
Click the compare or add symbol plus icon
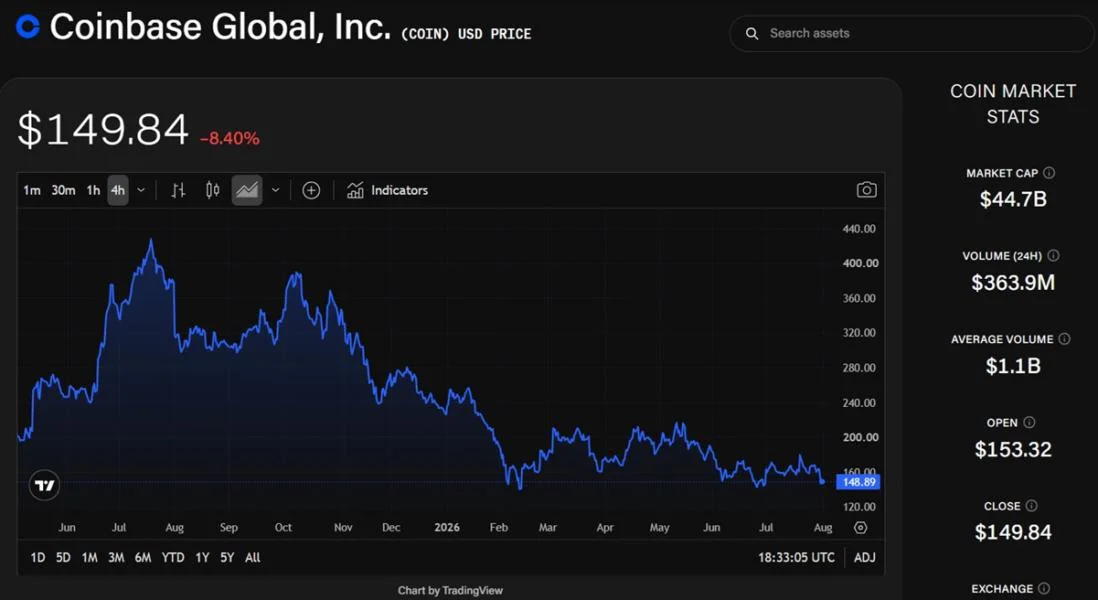(311, 190)
